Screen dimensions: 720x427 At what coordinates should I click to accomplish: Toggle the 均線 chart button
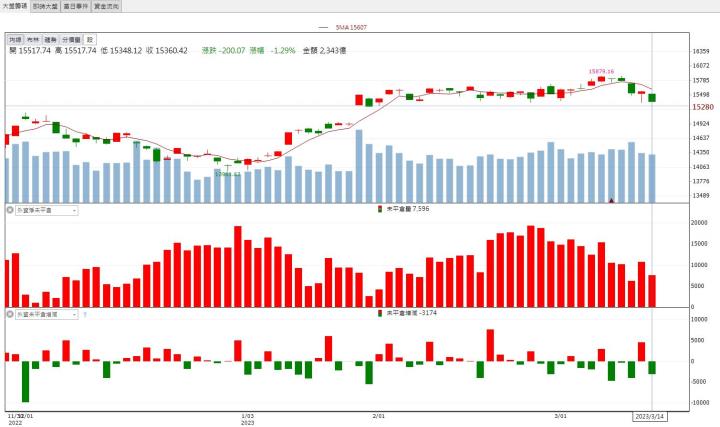click(16, 40)
